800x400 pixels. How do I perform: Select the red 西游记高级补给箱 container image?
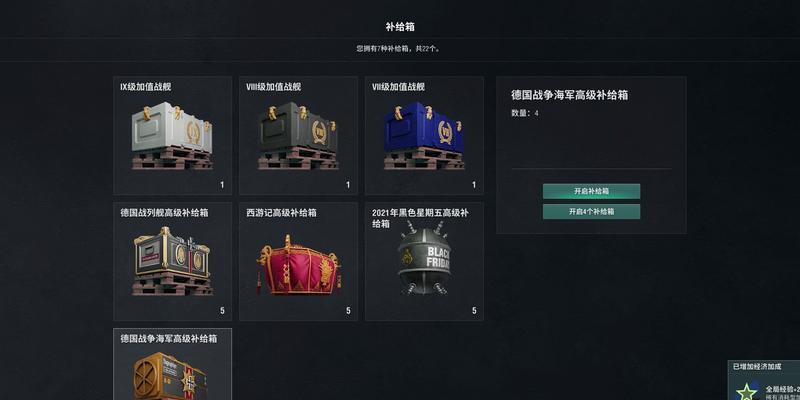tap(298, 264)
